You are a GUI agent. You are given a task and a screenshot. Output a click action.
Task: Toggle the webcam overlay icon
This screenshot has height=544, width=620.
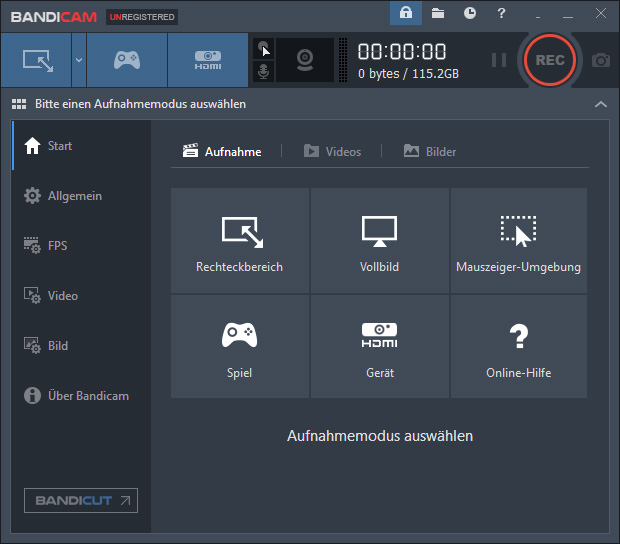point(305,60)
